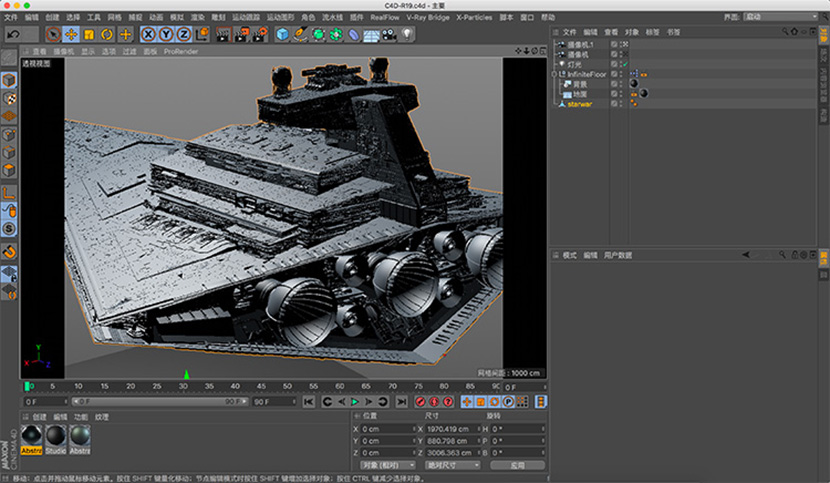
Task: Select Model mode cube icon
Action: (8, 80)
